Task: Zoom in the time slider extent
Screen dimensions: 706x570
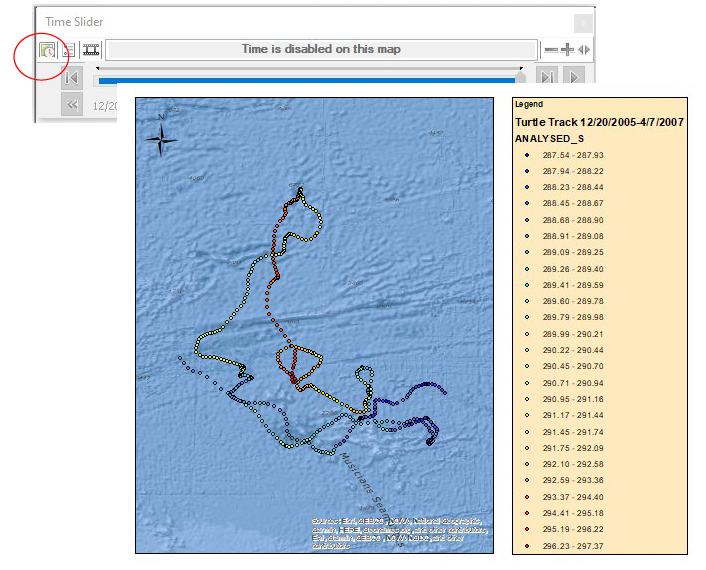Action: [x=567, y=49]
